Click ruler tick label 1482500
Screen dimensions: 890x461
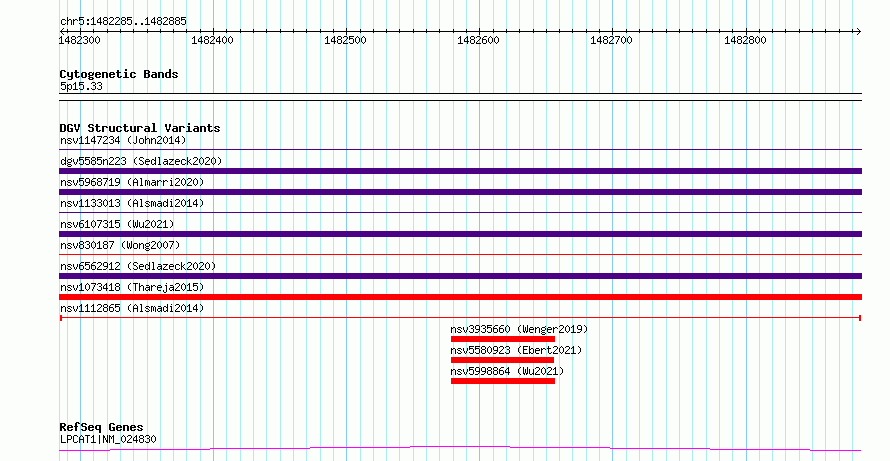pyautogui.click(x=346, y=40)
